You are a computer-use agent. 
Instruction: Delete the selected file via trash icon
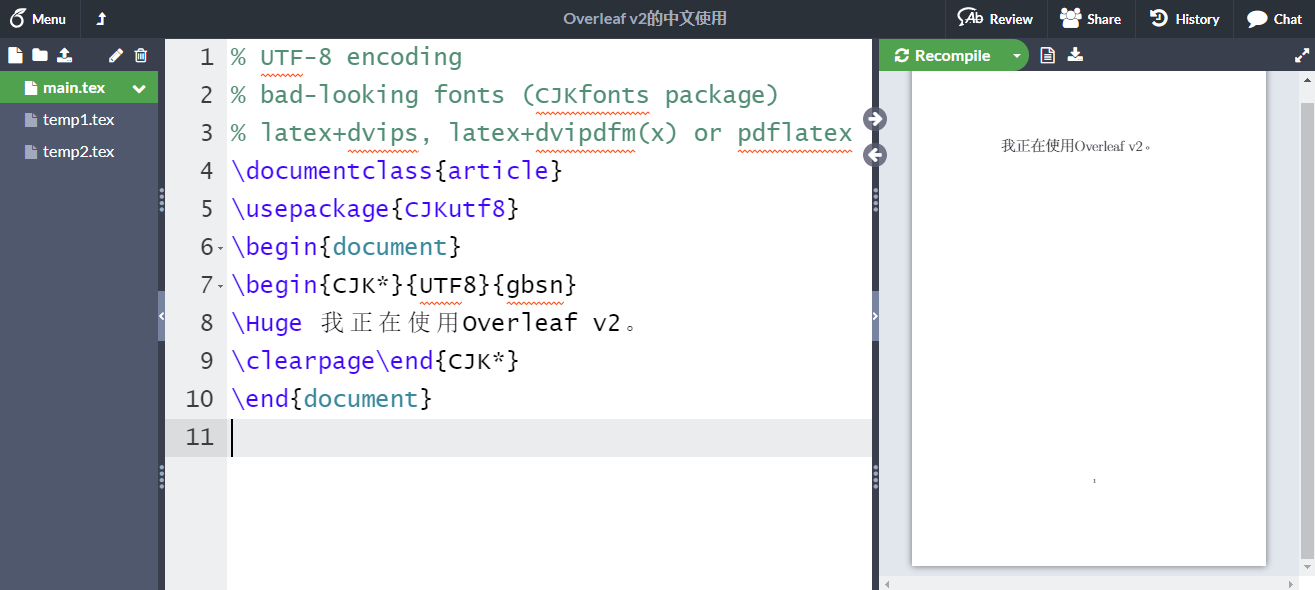(x=140, y=55)
